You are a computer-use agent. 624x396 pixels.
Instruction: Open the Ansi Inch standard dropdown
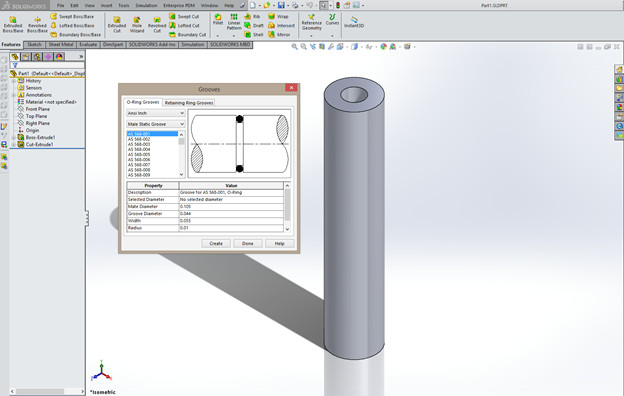(156, 113)
